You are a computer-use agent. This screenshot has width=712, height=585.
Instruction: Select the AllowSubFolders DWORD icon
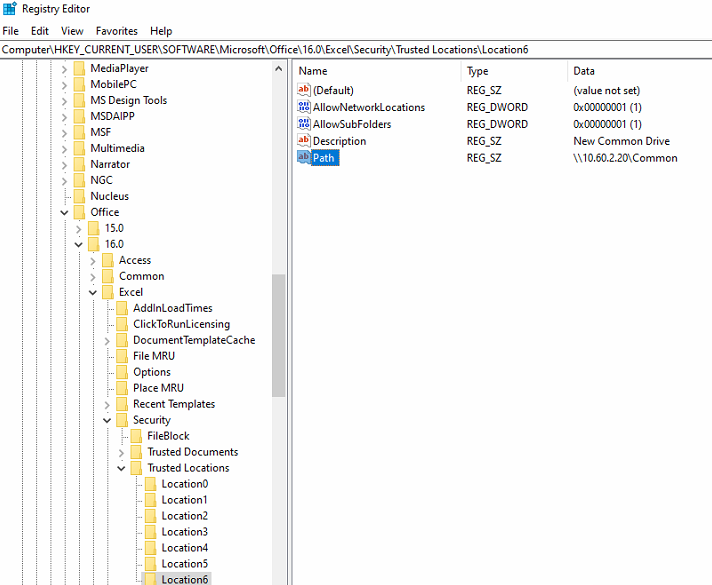(x=304, y=124)
